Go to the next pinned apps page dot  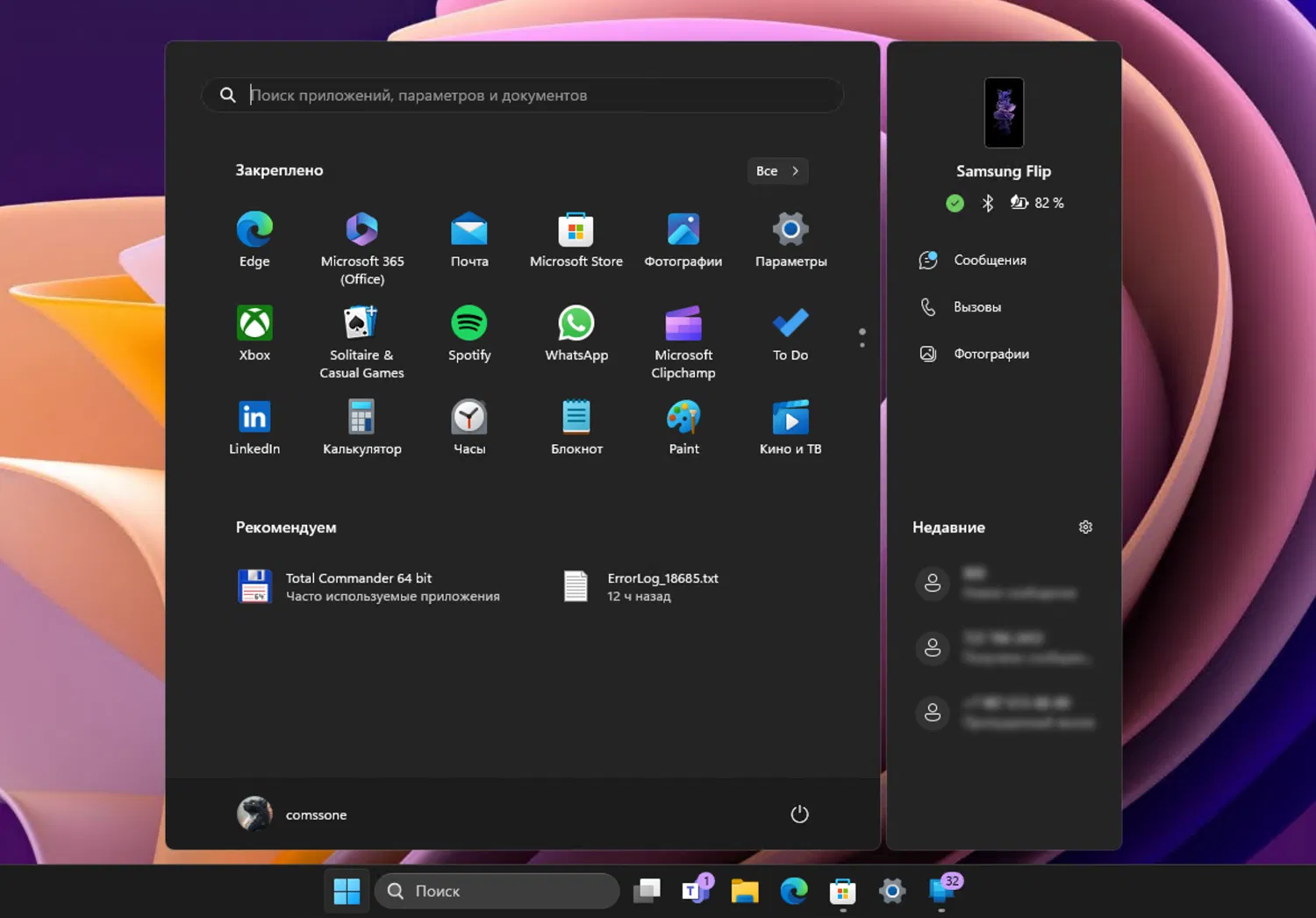(x=862, y=345)
